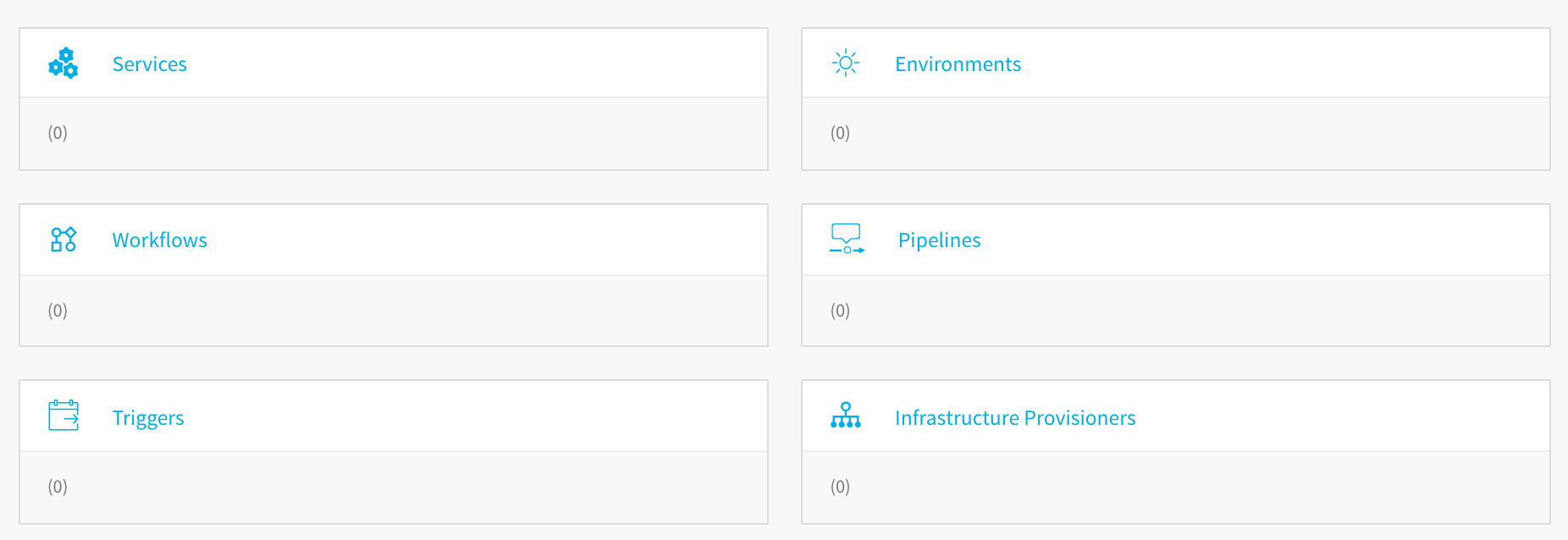Open the Services link

150,64
